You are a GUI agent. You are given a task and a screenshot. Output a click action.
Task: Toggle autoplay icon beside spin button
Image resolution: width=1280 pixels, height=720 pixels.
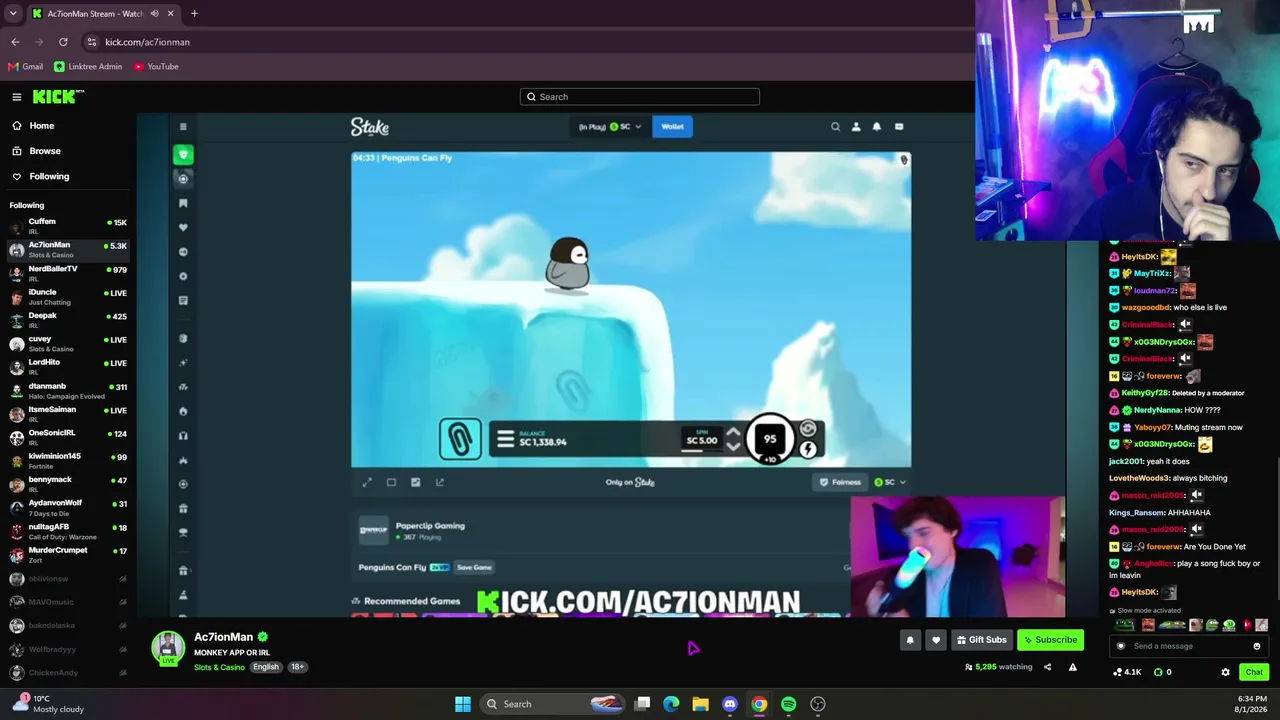[808, 429]
